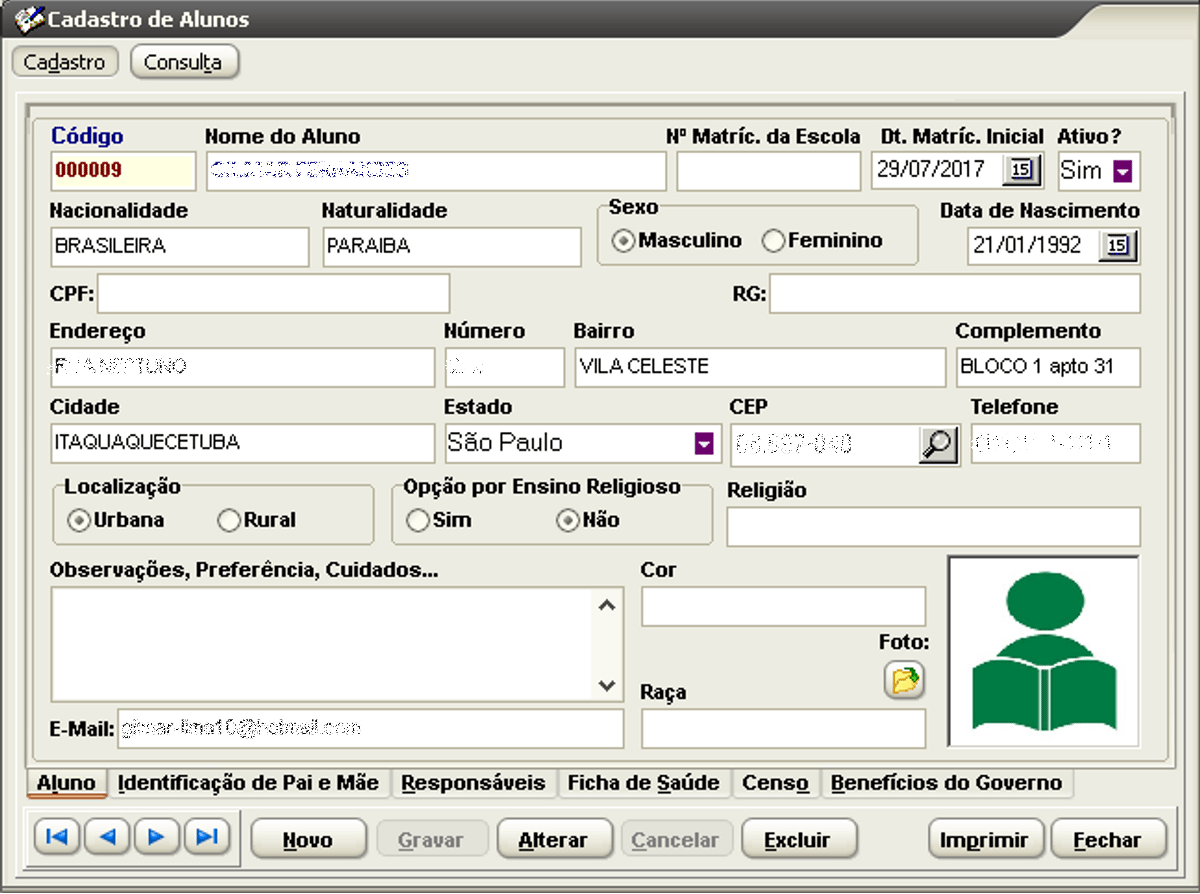Image resolution: width=1200 pixels, height=894 pixels.
Task: Click the Novo button
Action: tap(309, 839)
